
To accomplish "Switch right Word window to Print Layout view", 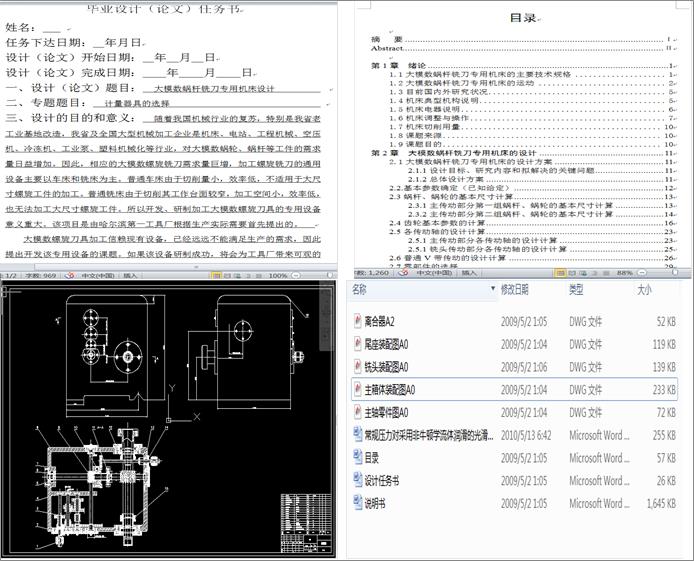I will click(x=560, y=273).
